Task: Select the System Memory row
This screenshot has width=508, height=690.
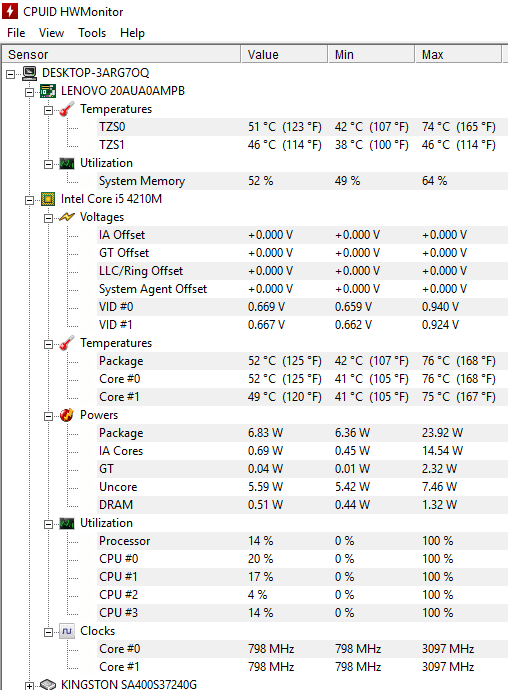Action: click(302, 181)
